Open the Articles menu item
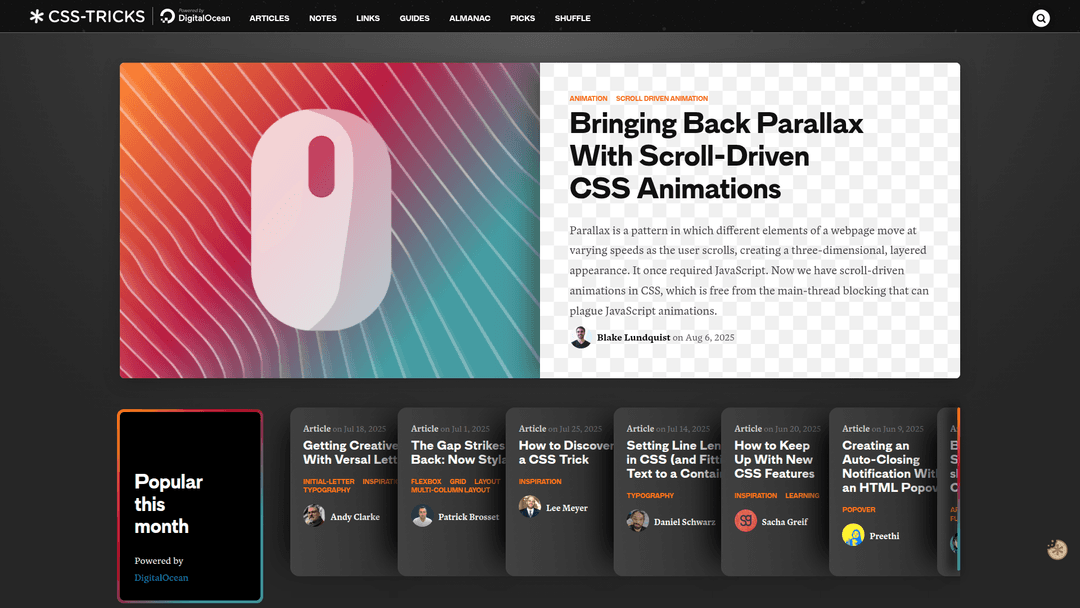Viewport: 1080px width, 608px height. (x=269, y=18)
